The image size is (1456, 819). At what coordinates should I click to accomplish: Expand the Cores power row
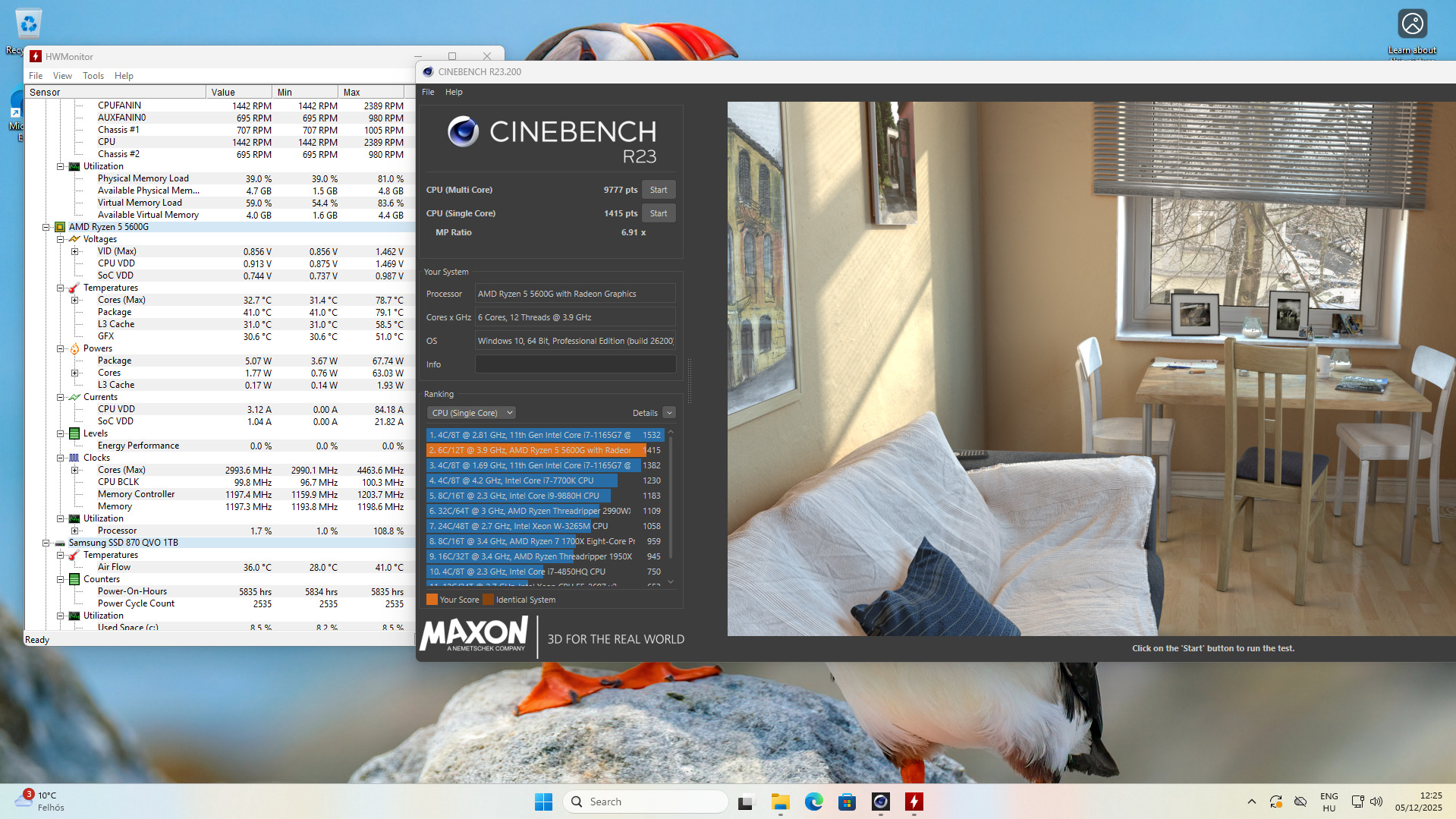click(74, 373)
